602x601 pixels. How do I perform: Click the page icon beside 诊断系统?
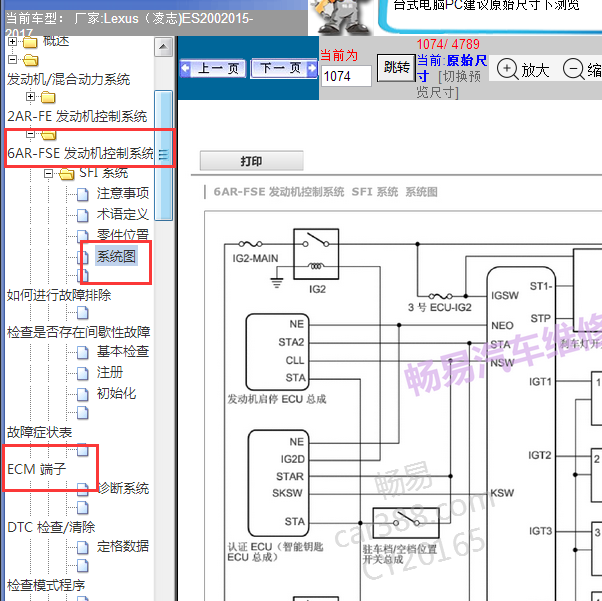click(x=83, y=489)
